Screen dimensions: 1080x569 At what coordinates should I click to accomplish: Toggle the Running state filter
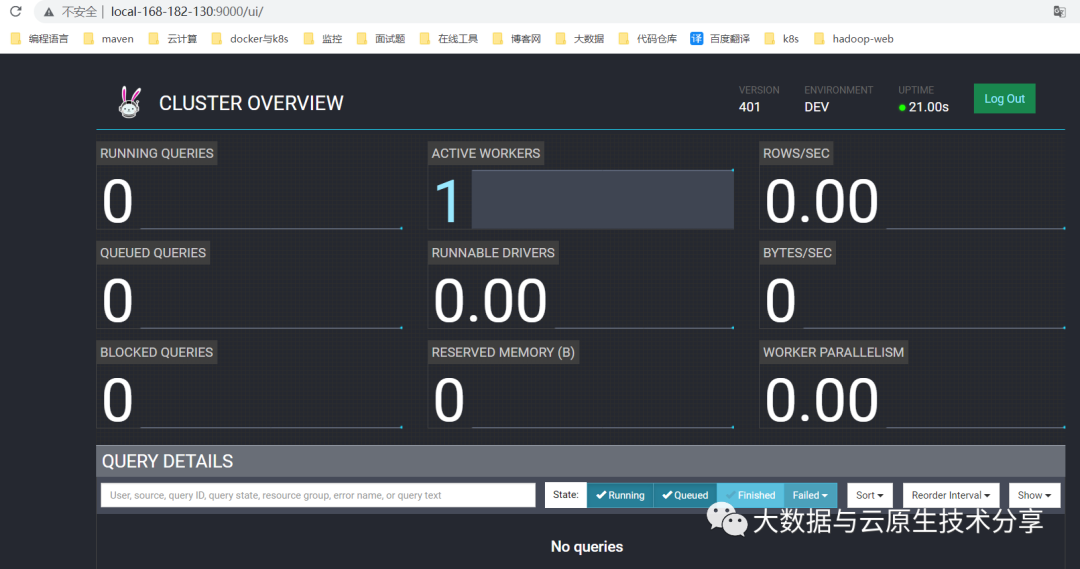pos(620,495)
